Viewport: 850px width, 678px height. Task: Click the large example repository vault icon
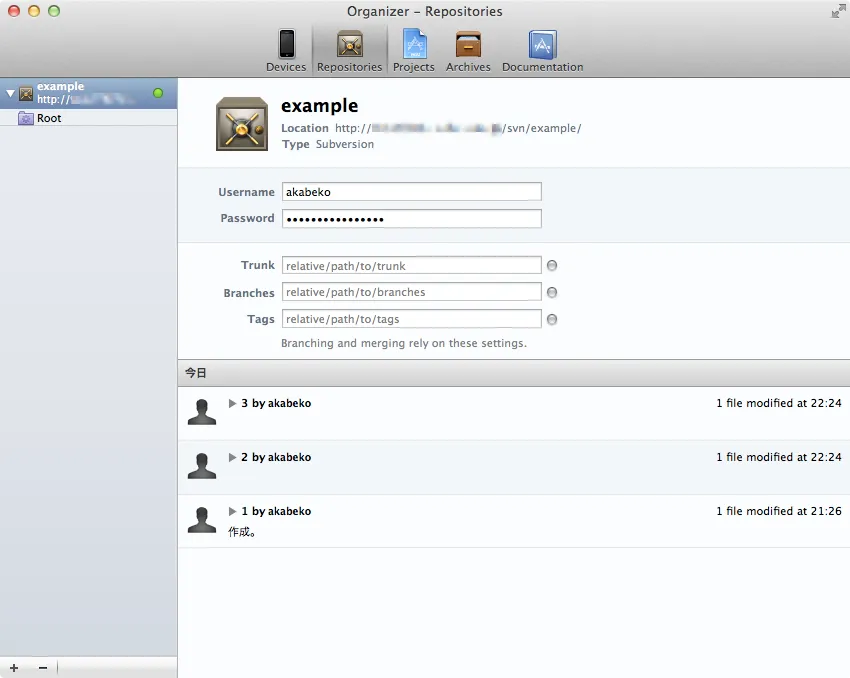click(x=242, y=124)
